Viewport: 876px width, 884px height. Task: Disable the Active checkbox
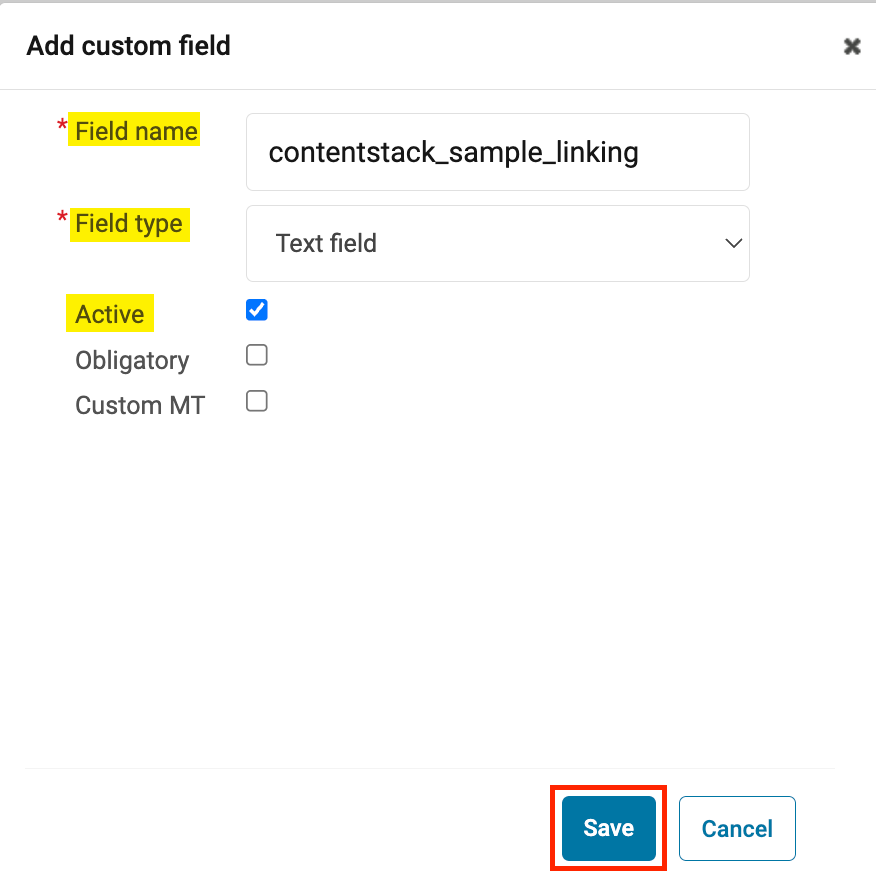pos(256,310)
